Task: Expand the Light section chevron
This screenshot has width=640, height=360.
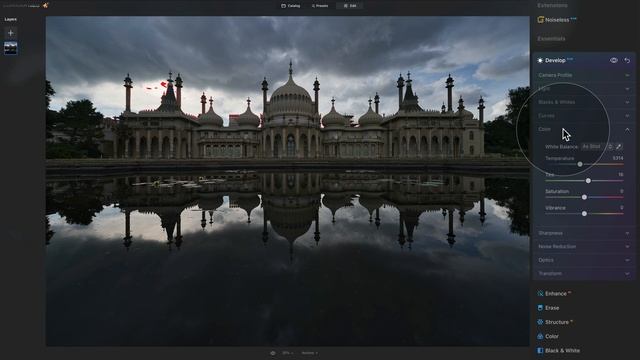Action: click(x=627, y=89)
